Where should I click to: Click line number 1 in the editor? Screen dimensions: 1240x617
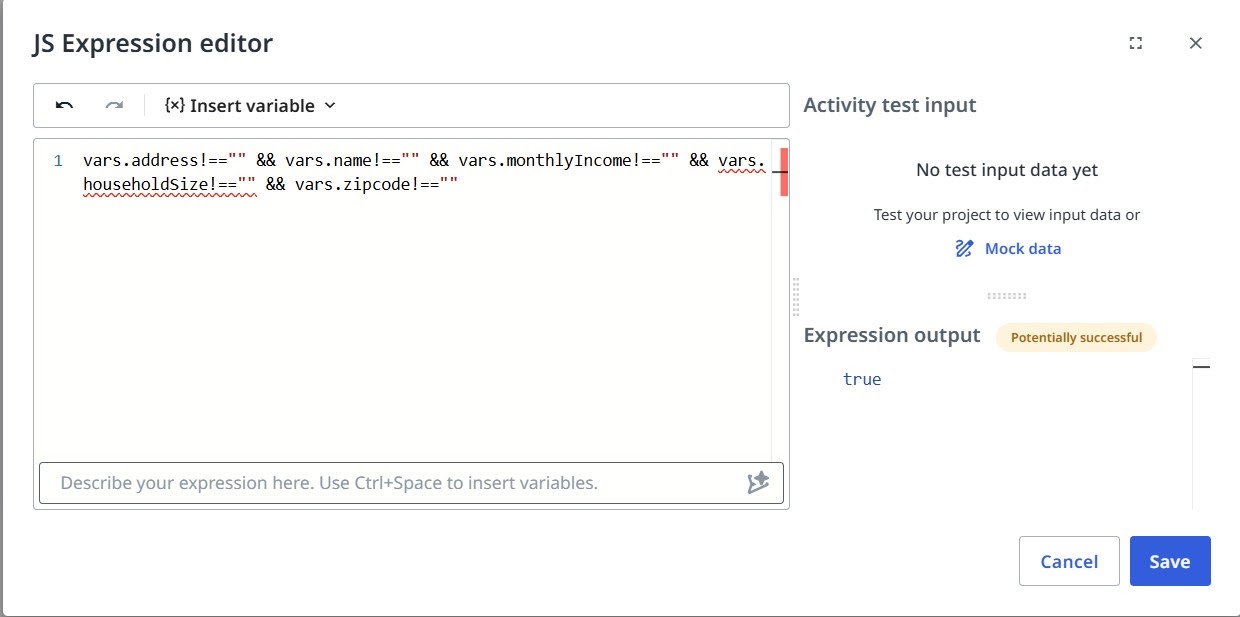tap(58, 161)
